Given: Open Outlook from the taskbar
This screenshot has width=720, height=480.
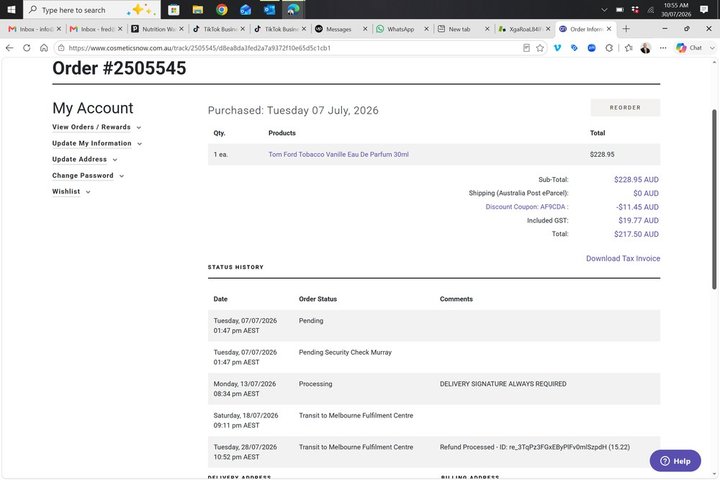Looking at the screenshot, I should pos(270,9).
